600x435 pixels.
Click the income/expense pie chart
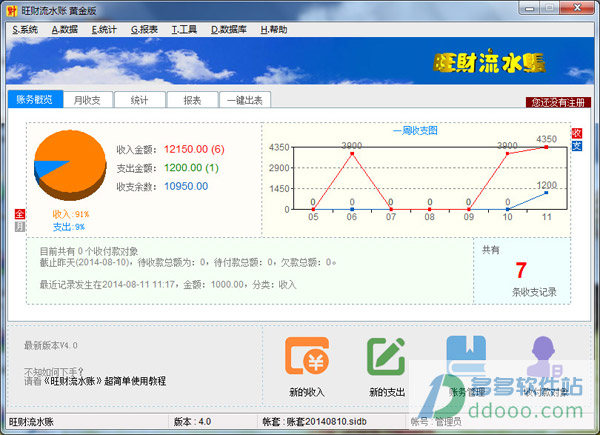[x=70, y=165]
